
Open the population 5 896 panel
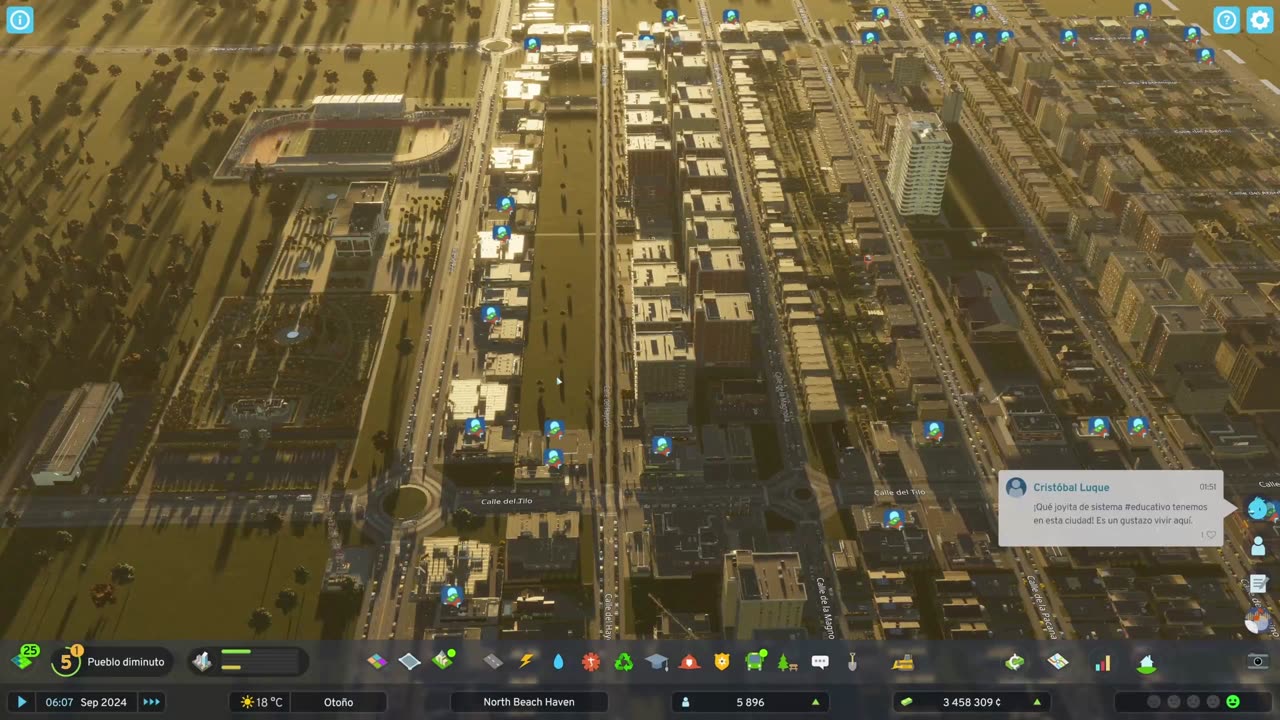tap(750, 702)
